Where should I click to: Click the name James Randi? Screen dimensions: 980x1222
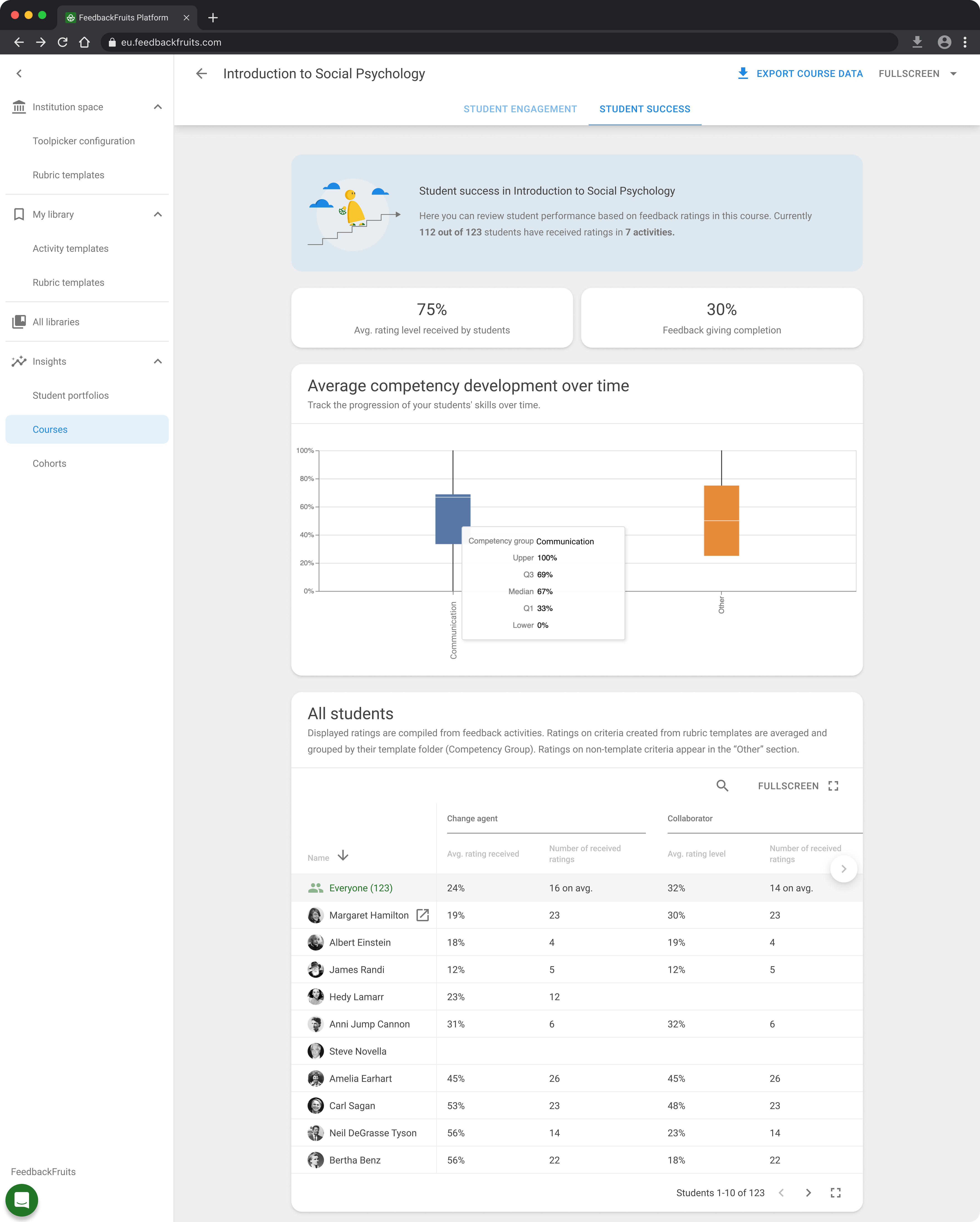357,970
